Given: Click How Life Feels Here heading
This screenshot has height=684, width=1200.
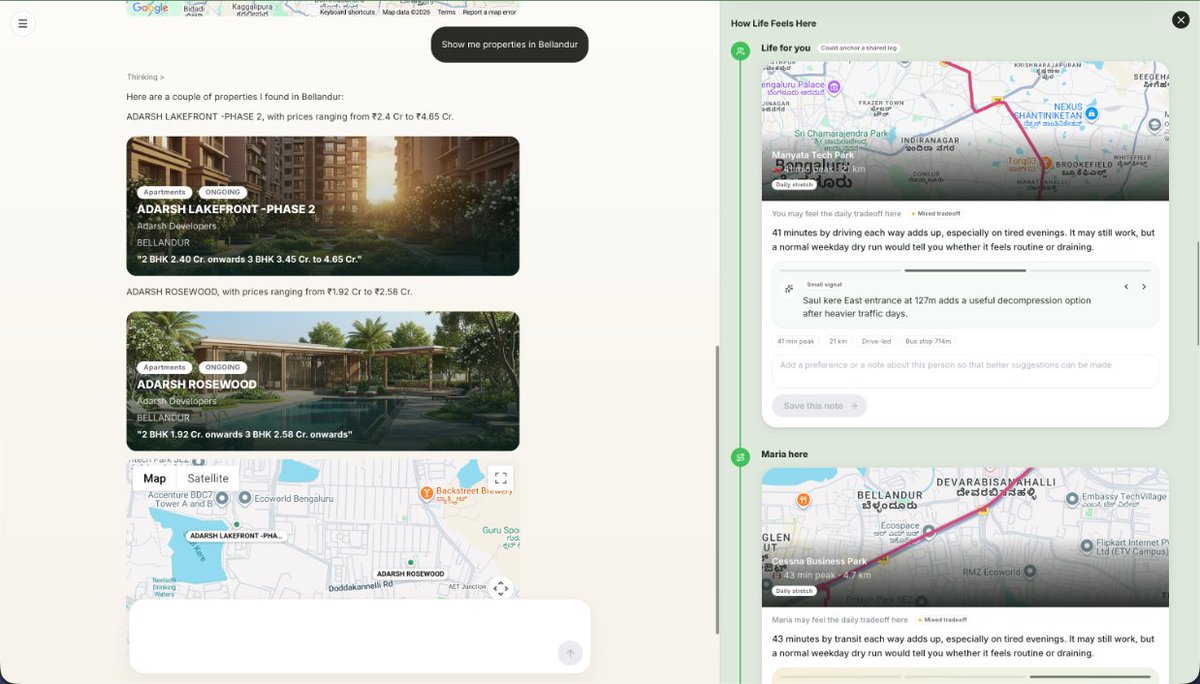Looking at the screenshot, I should pos(773,23).
